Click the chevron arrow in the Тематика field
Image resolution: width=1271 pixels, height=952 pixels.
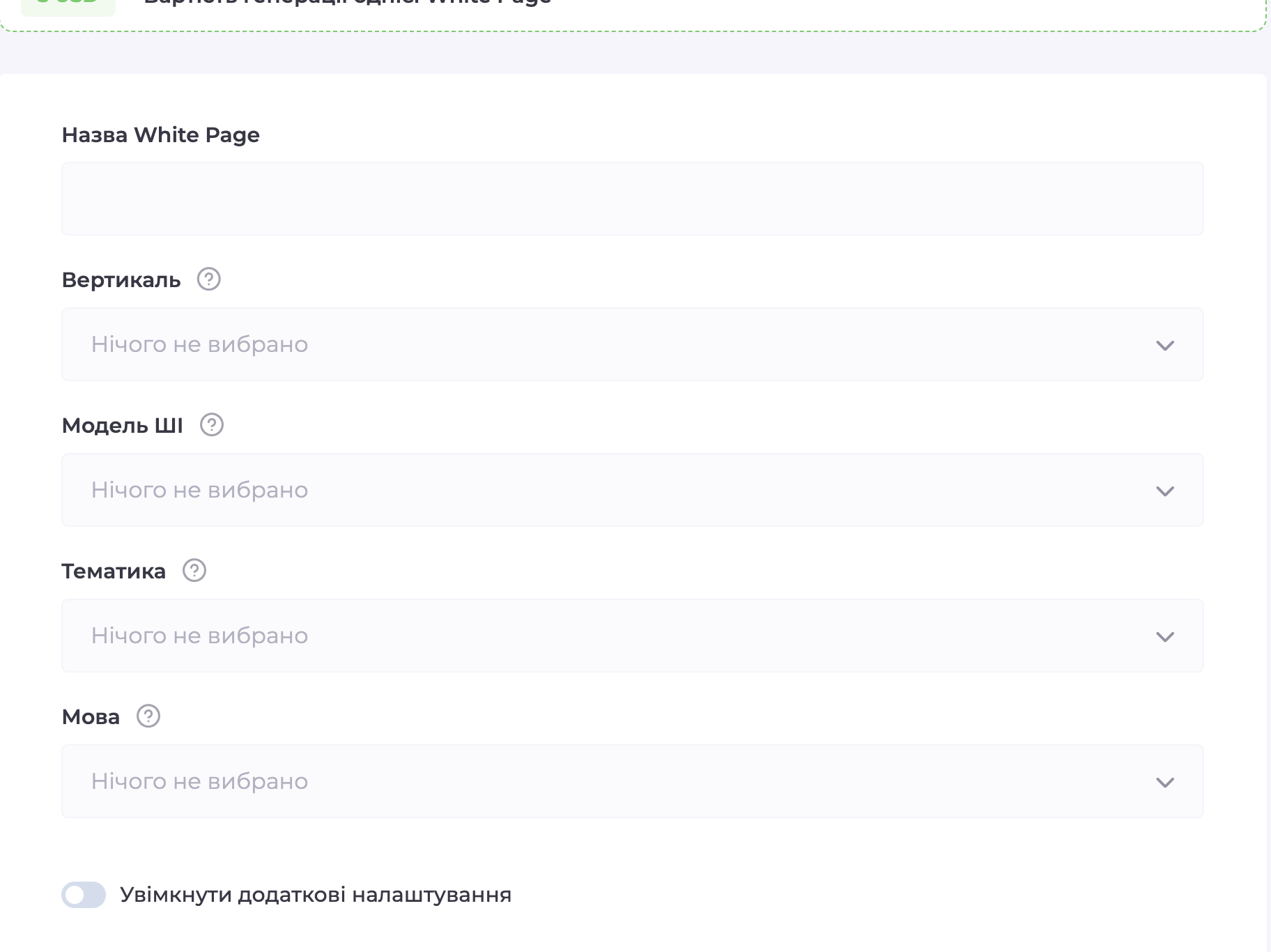coord(1164,637)
